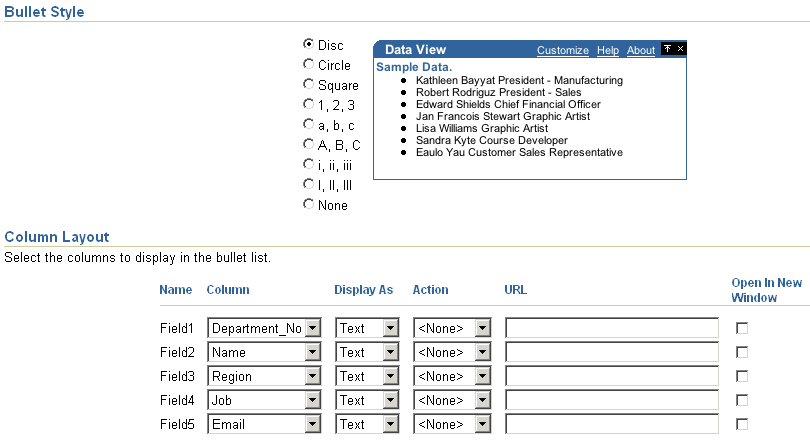Open Field2 Display As dropdown

367,352
